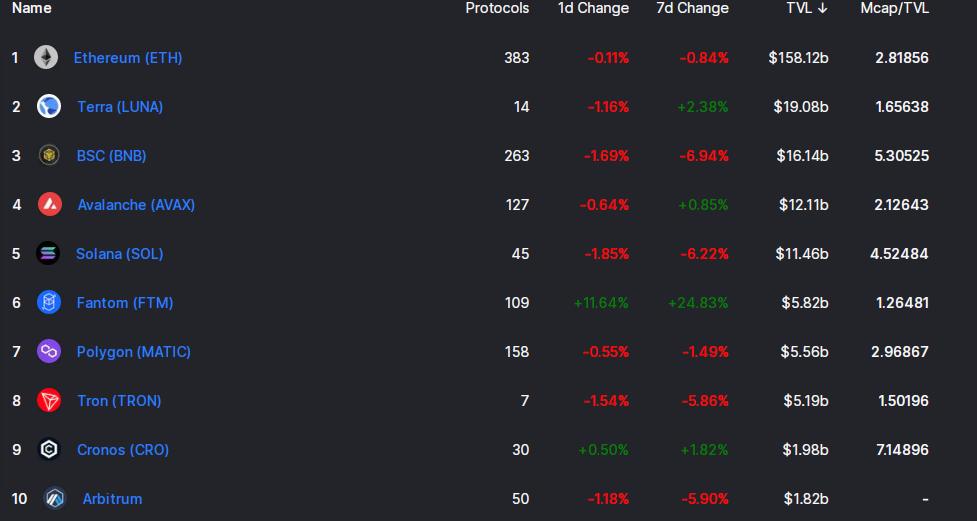Viewport: 977px width, 521px height.
Task: Open the Ethereum (ETH) chain link
Action: tap(128, 58)
